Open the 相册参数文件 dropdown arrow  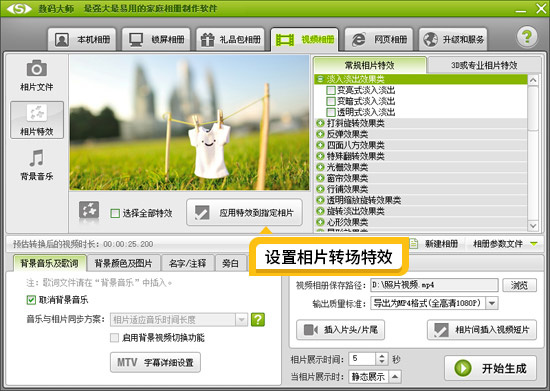(x=534, y=243)
